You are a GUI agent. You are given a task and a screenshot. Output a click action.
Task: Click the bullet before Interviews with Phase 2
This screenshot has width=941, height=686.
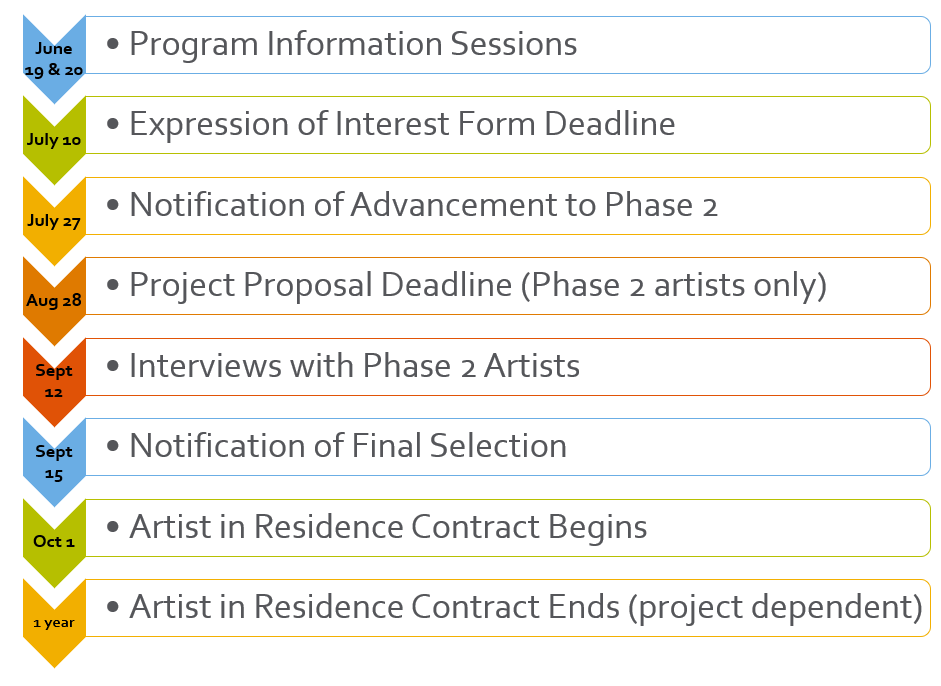click(x=112, y=366)
